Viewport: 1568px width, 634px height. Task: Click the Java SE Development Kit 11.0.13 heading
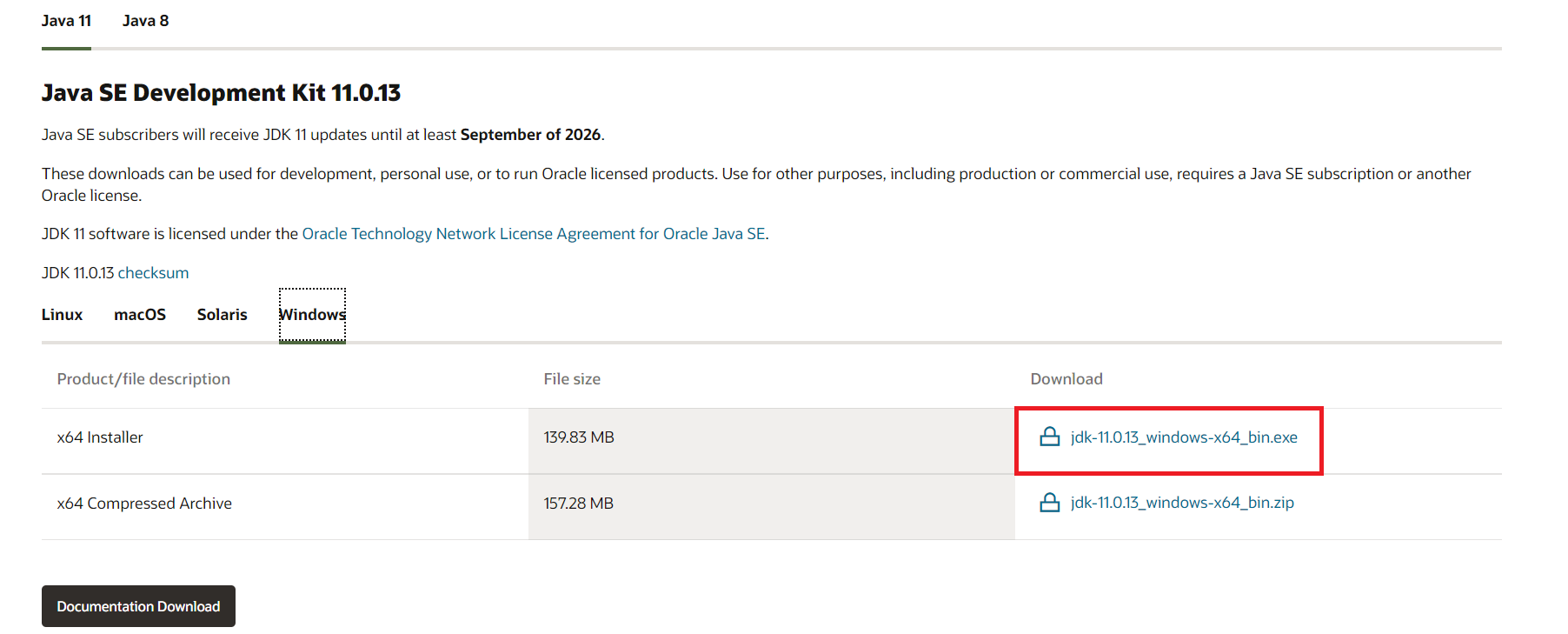click(x=221, y=92)
